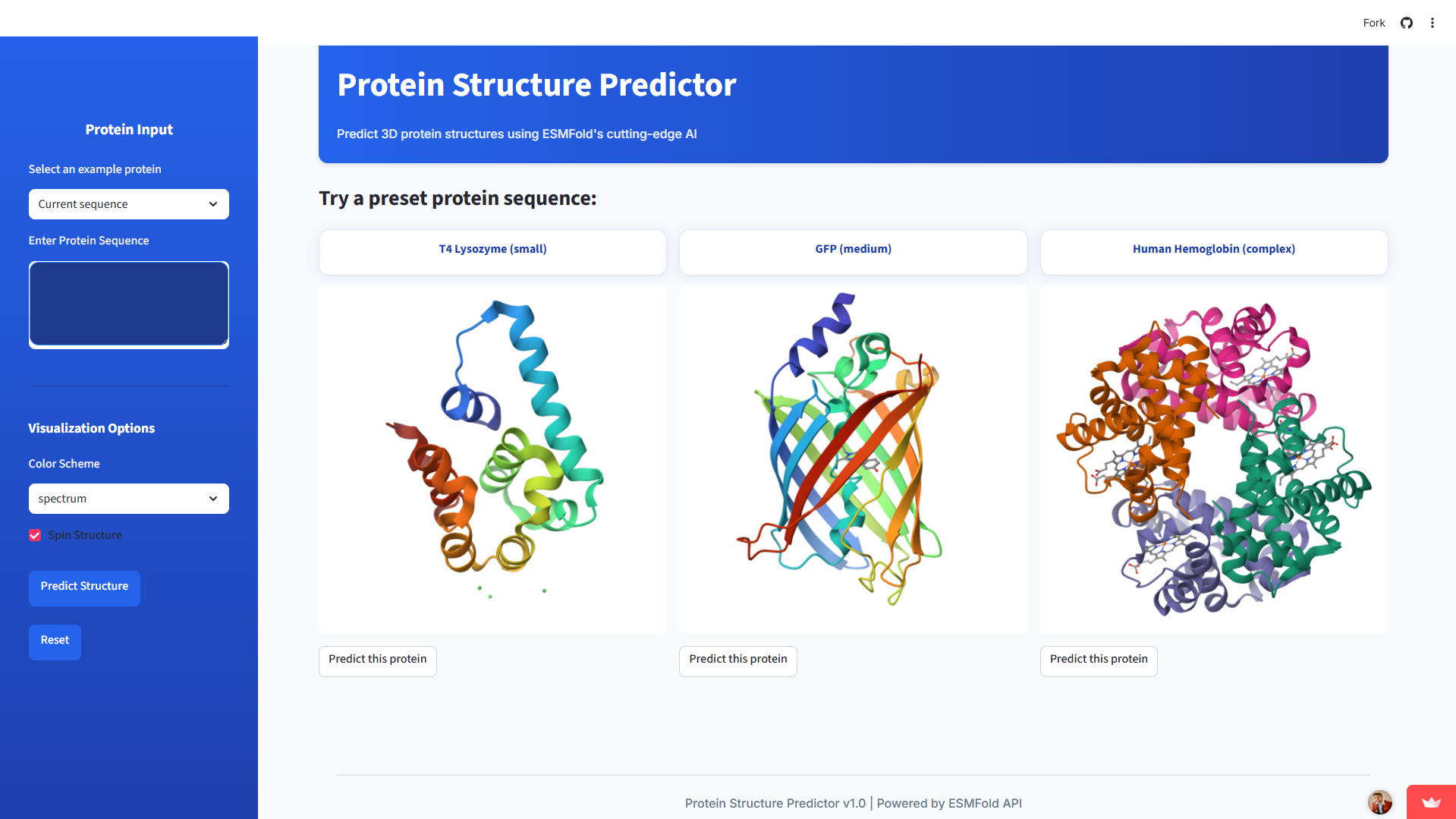Viewport: 1456px width, 819px height.
Task: Click the Reset button
Action: coord(54,641)
